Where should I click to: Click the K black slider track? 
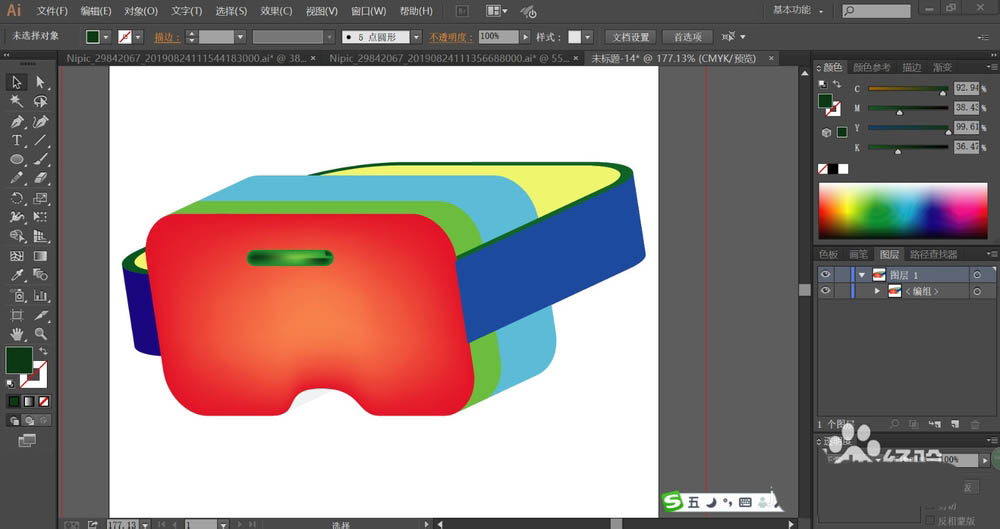908,147
